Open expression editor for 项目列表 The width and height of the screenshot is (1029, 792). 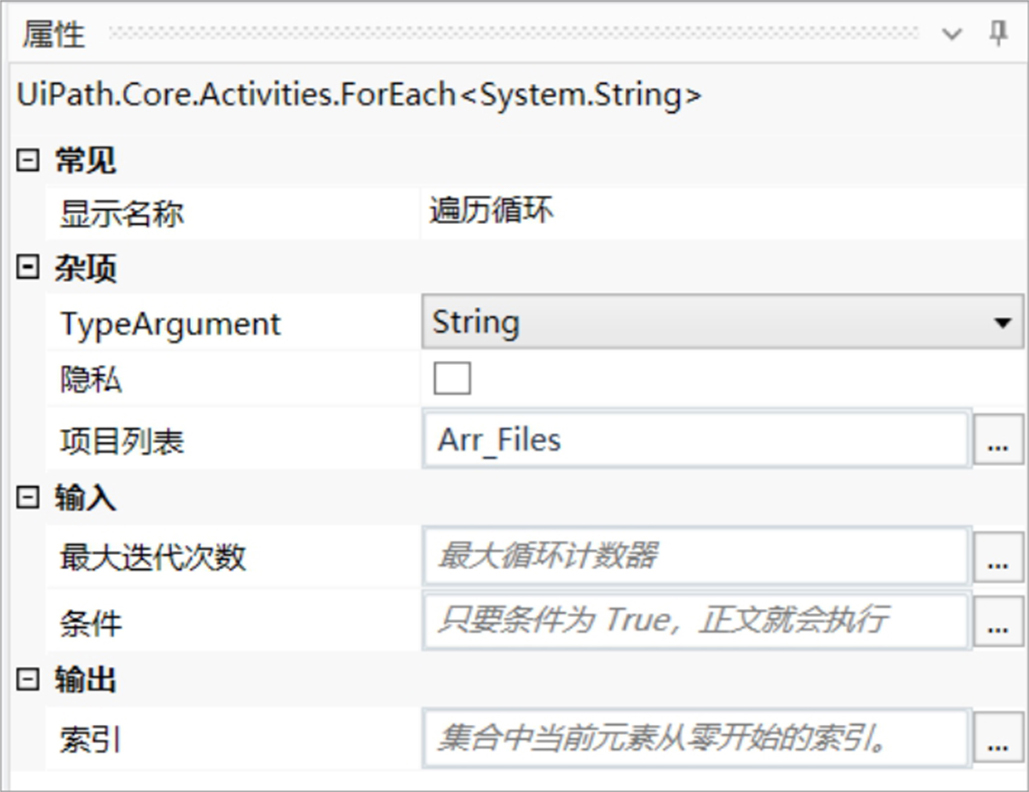998,440
